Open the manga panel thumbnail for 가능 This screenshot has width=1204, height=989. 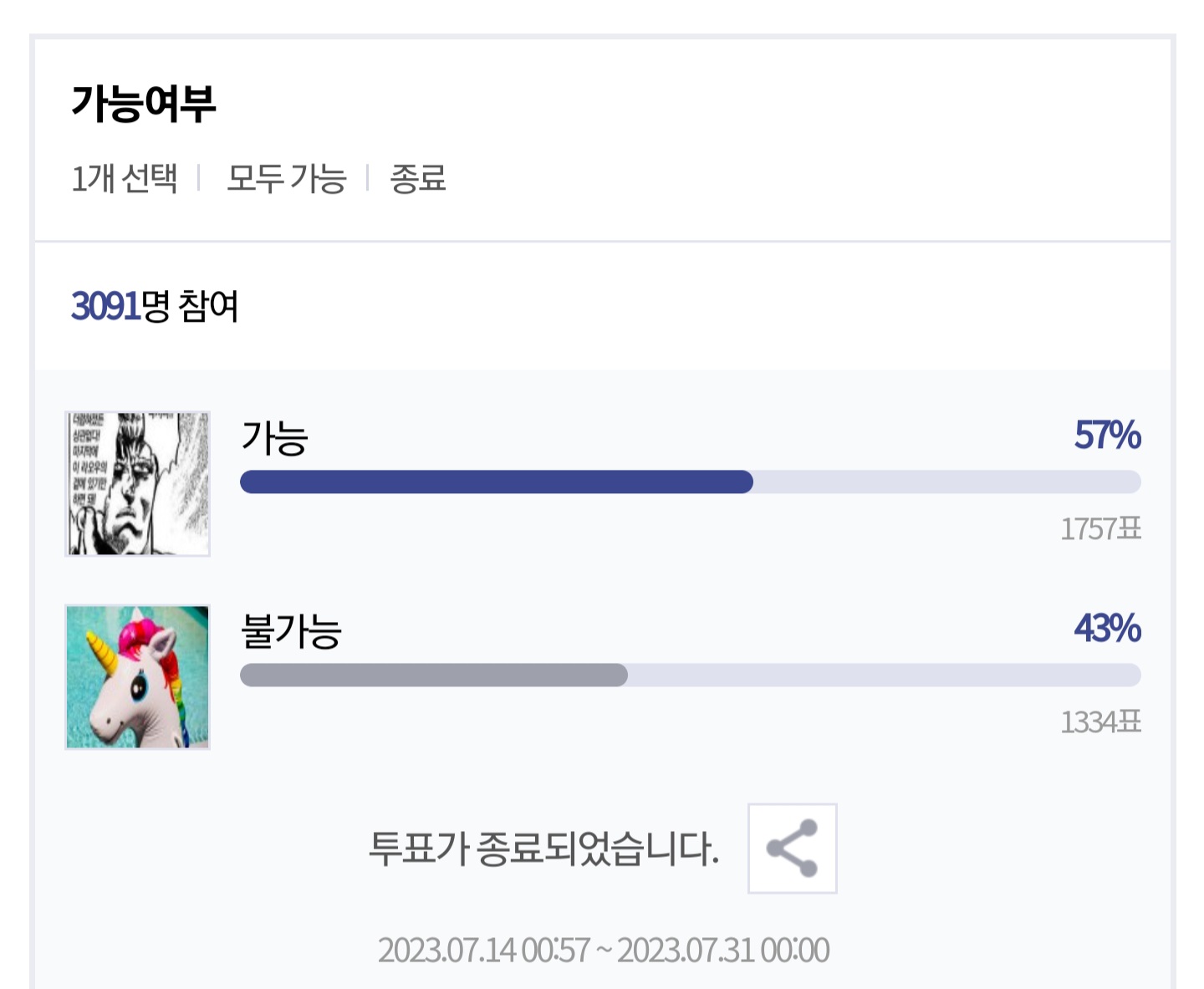pos(138,483)
